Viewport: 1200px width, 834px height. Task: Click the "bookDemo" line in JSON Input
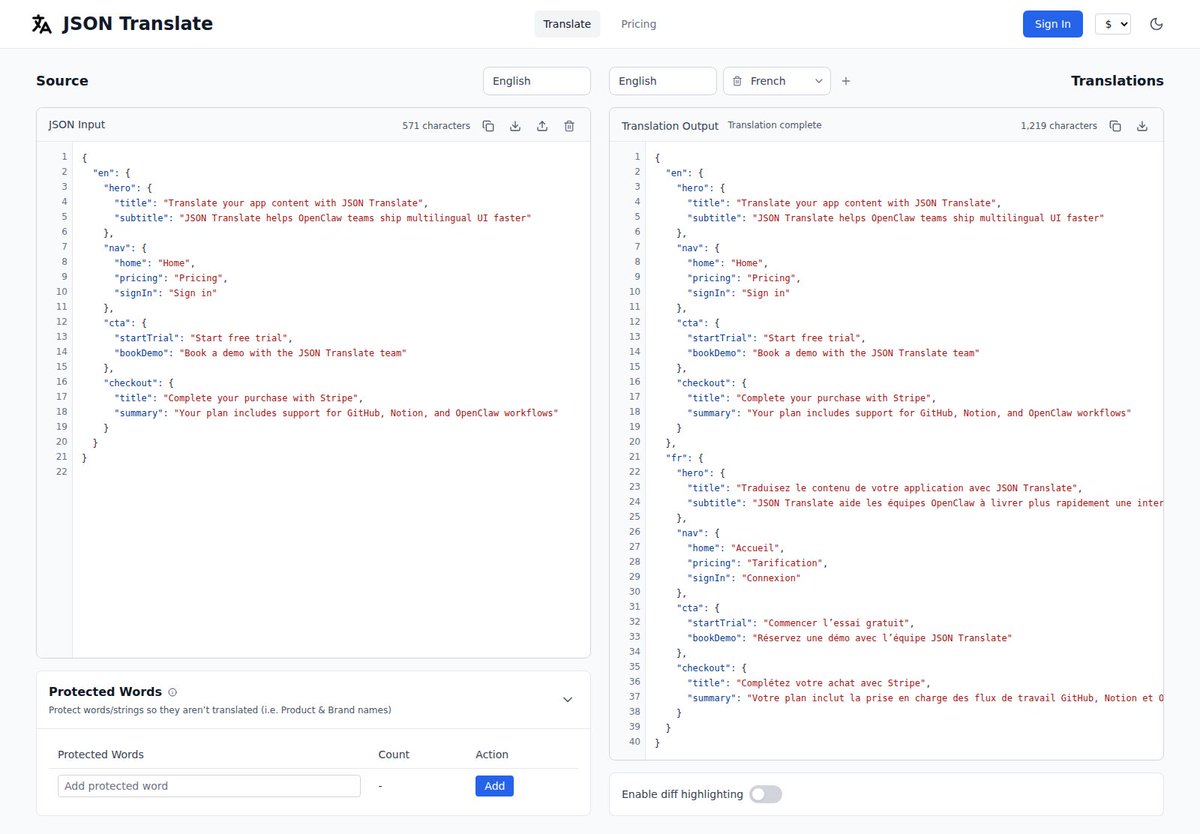(261, 352)
